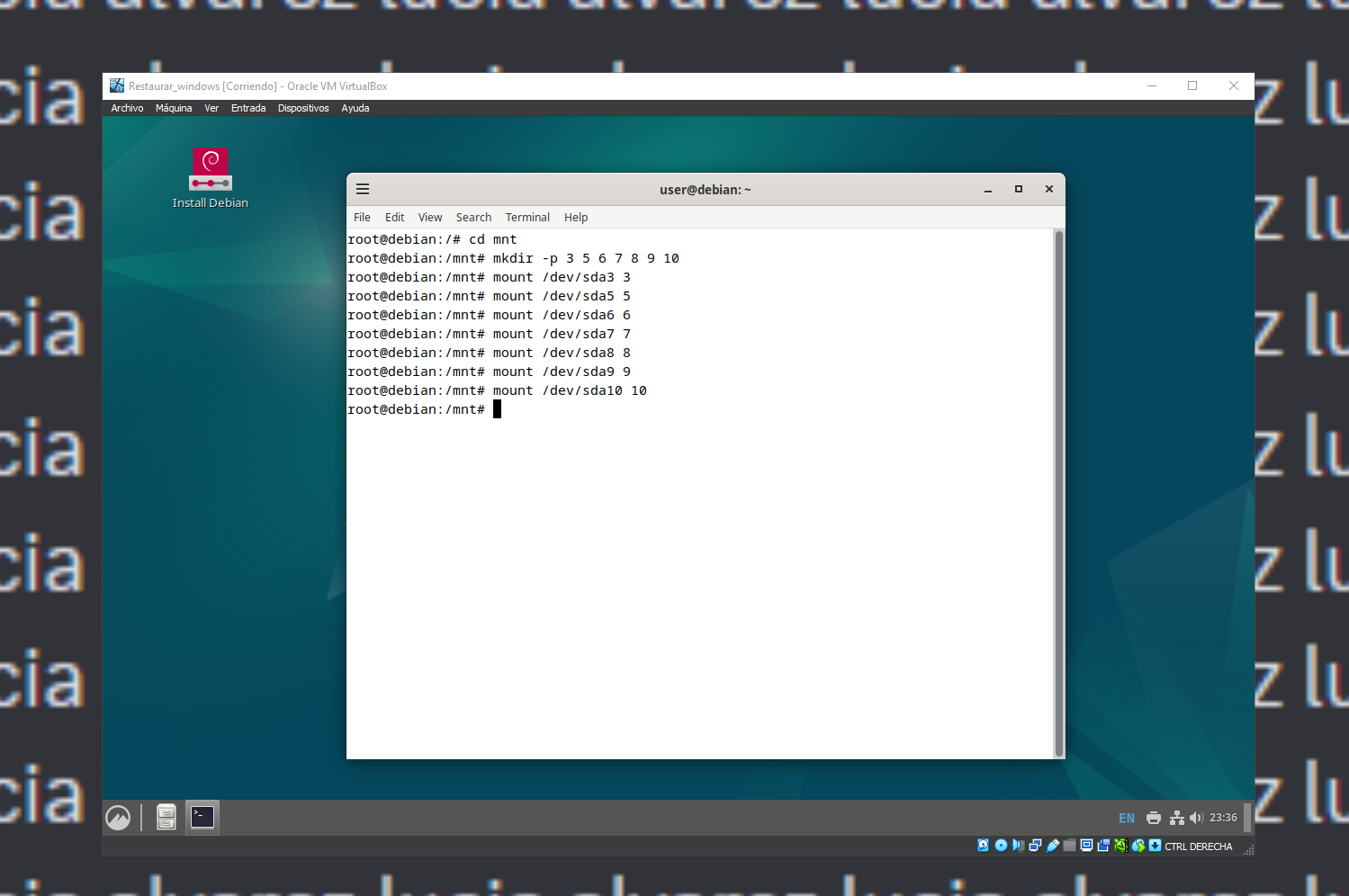
Task: Click the printer icon in the panel
Action: point(1153,817)
